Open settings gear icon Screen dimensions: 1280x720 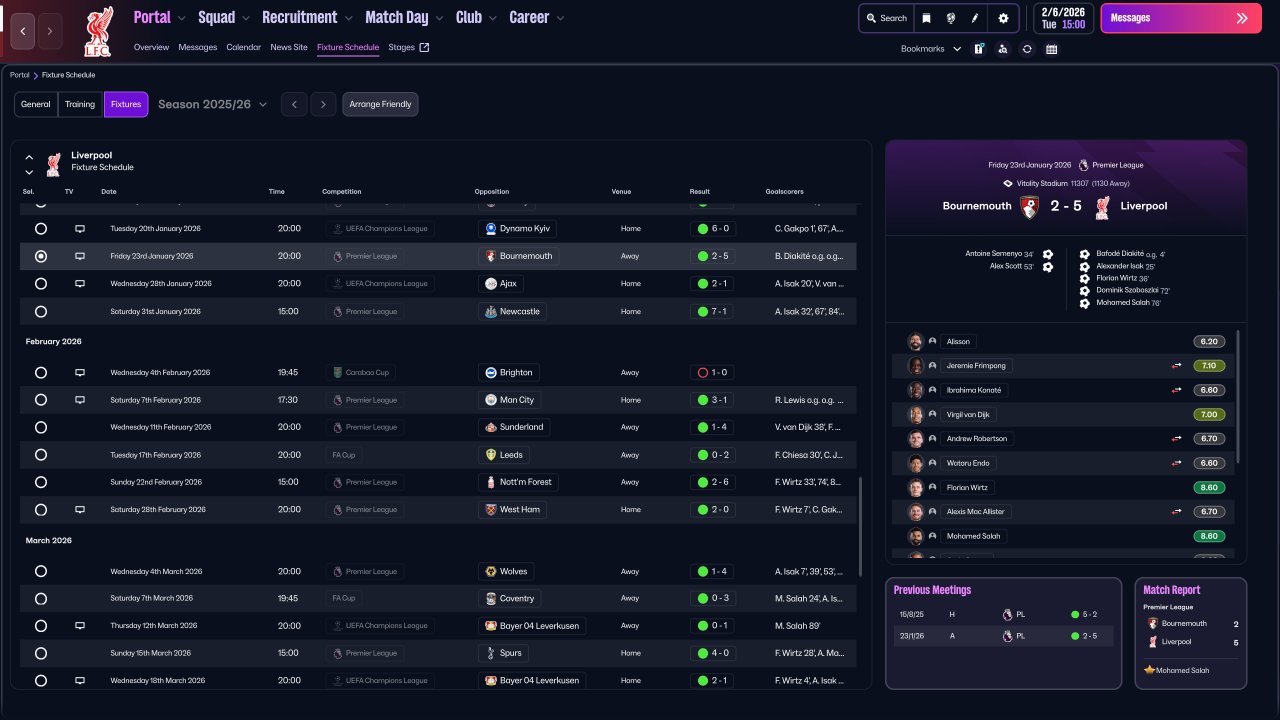point(1003,18)
